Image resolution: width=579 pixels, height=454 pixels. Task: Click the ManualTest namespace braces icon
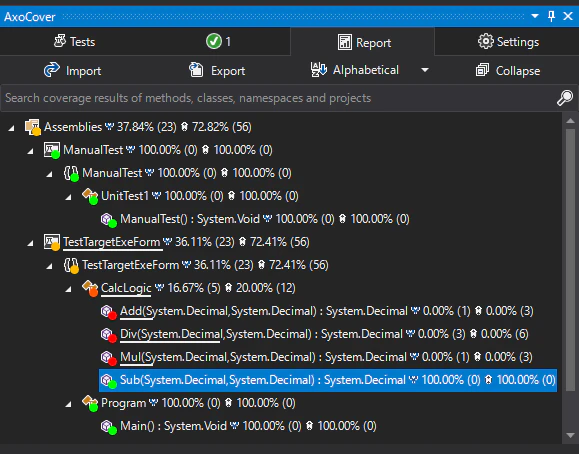click(71, 173)
